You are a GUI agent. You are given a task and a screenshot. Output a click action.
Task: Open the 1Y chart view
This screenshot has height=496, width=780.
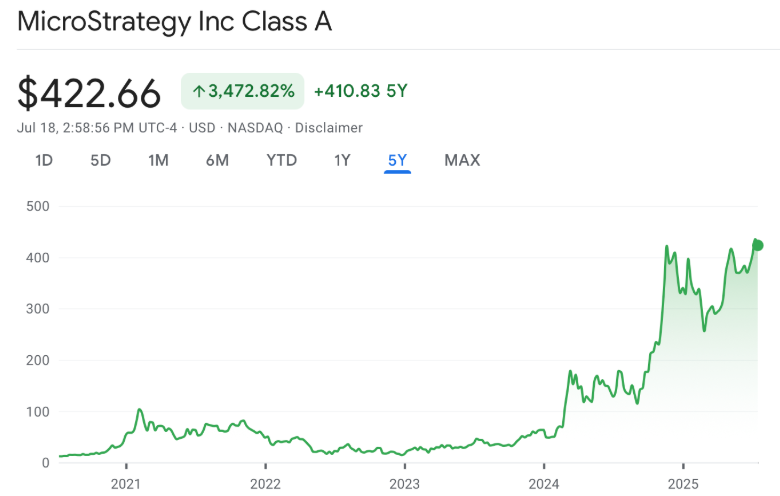(342, 160)
